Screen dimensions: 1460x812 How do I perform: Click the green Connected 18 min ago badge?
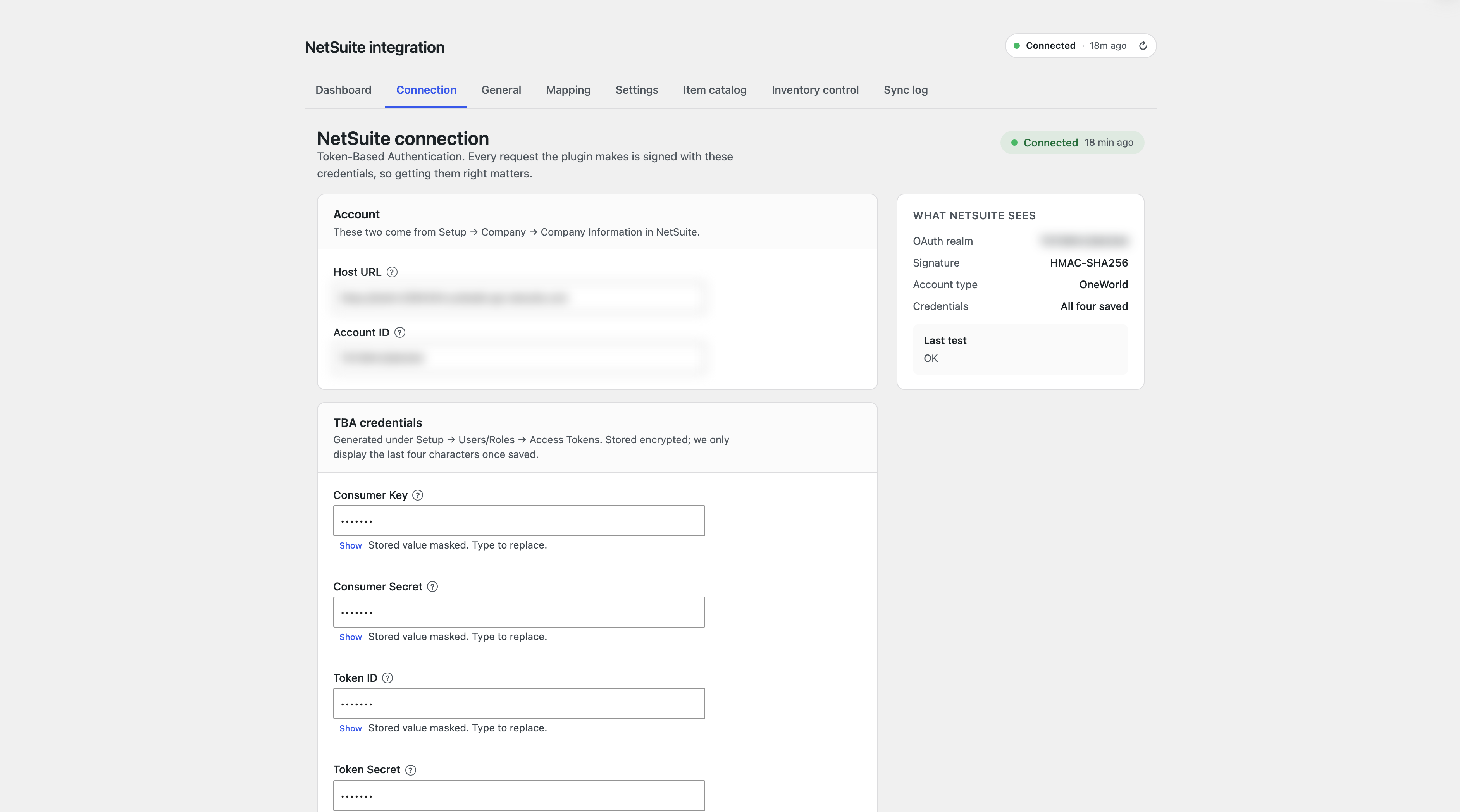pos(1072,143)
